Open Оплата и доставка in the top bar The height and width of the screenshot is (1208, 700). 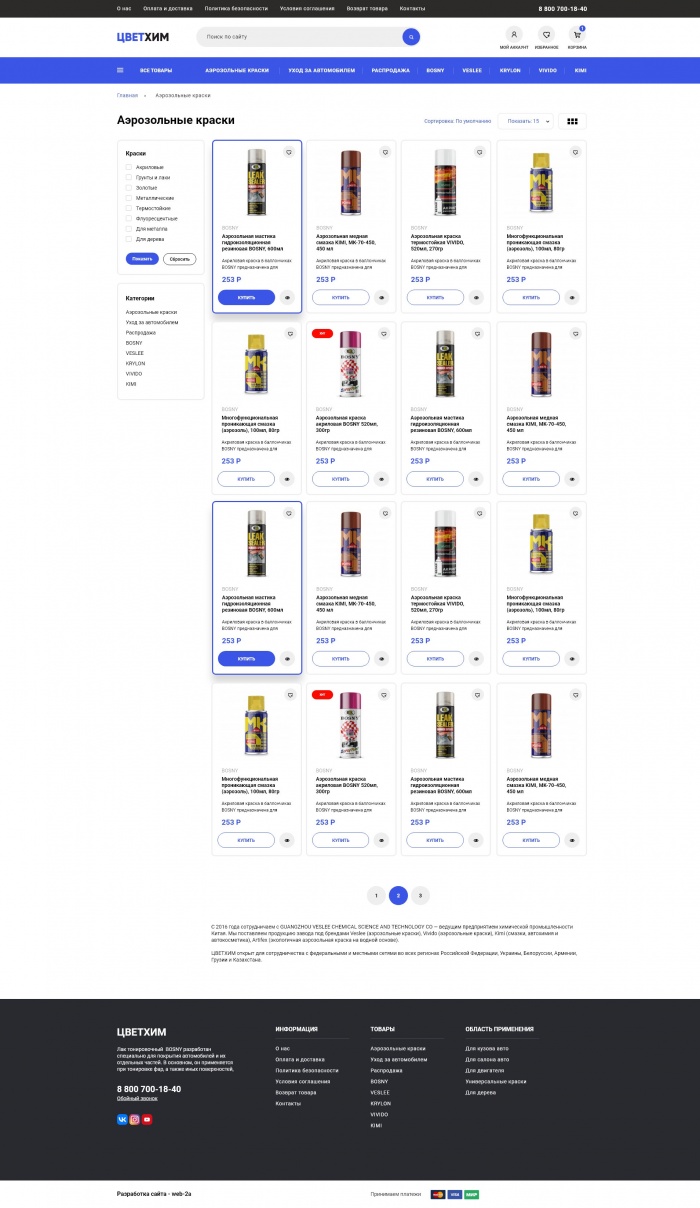(x=164, y=8)
